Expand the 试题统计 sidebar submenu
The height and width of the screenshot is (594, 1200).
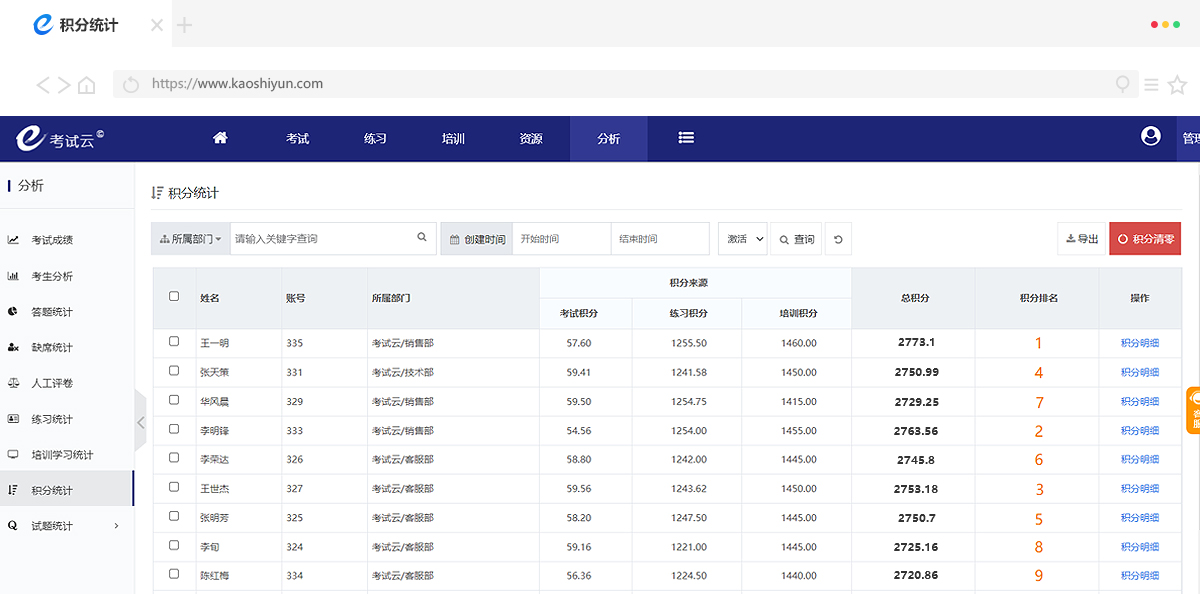click(x=116, y=526)
